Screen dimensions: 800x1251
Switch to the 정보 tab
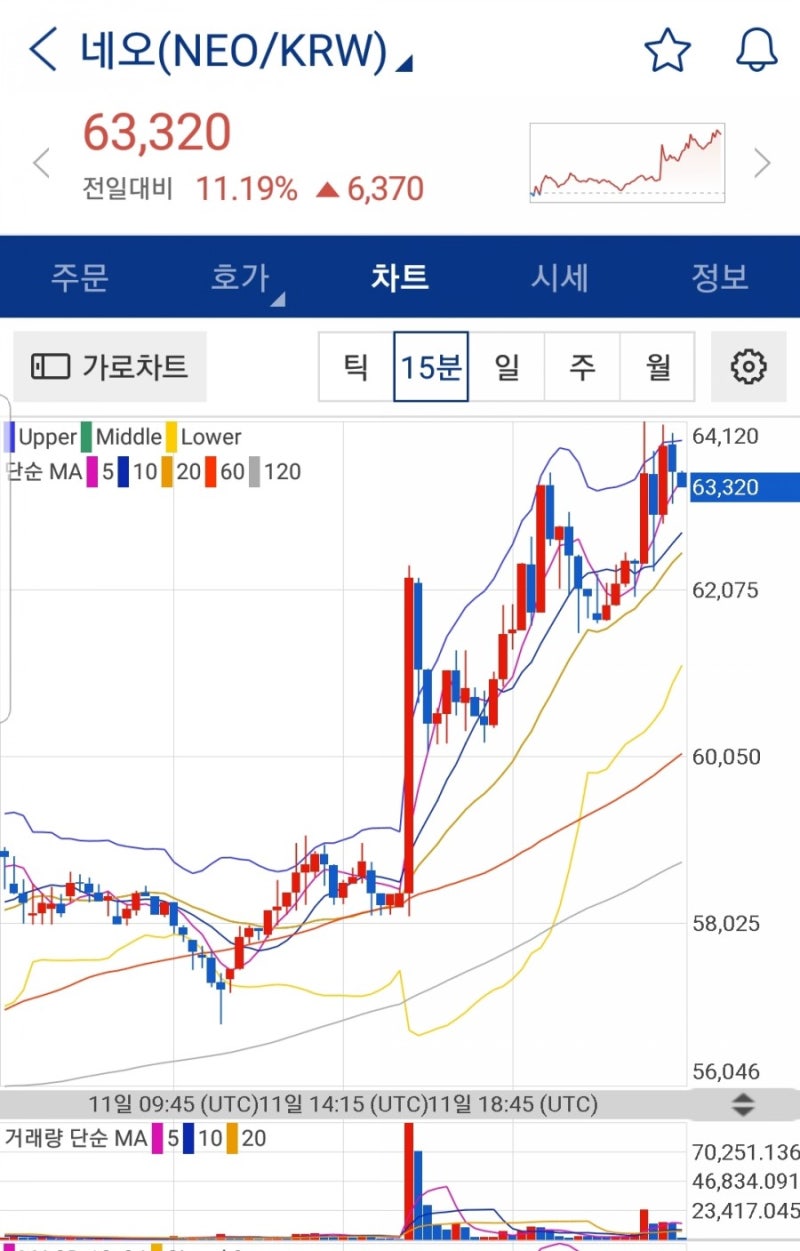pyautogui.click(x=722, y=278)
